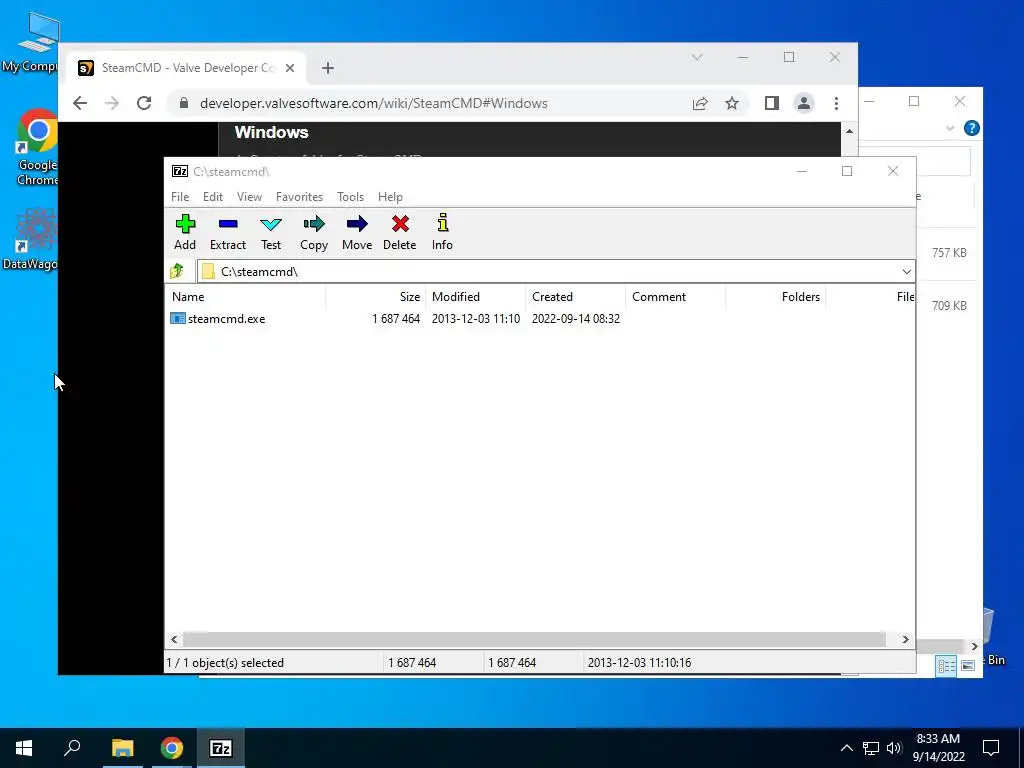The image size is (1024, 768).
Task: Click the Test archive icon
Action: (x=271, y=232)
